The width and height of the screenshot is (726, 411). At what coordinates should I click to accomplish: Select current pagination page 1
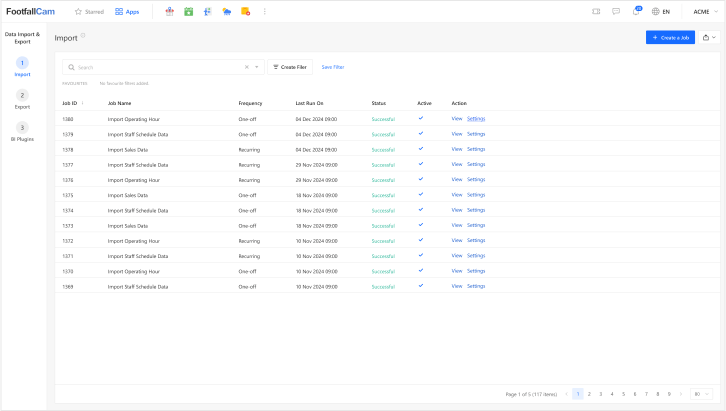577,394
